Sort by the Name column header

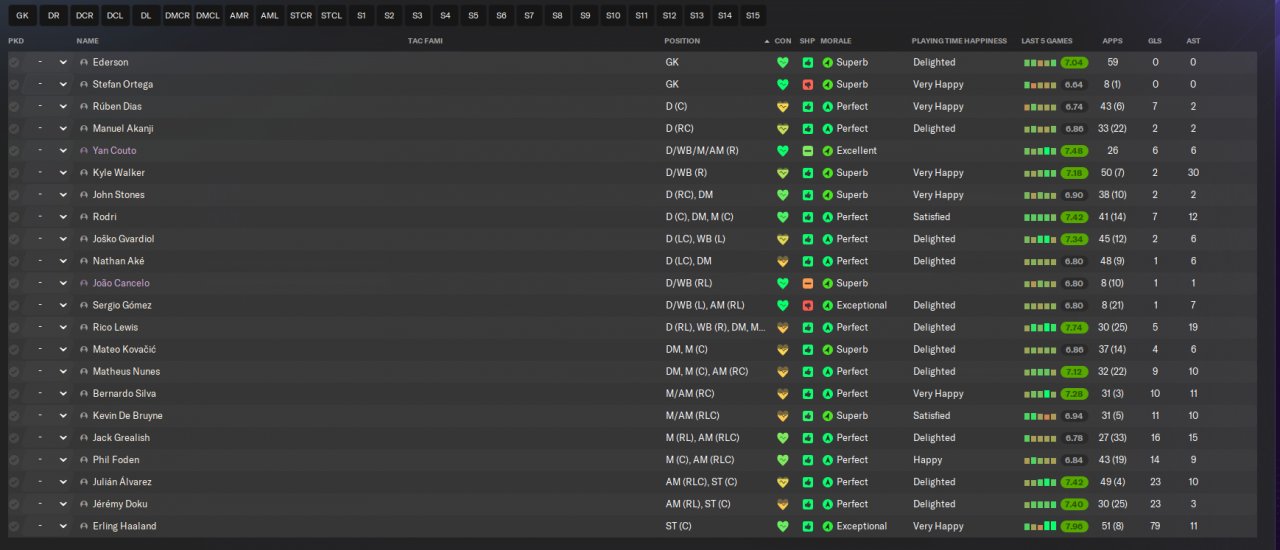(88, 41)
